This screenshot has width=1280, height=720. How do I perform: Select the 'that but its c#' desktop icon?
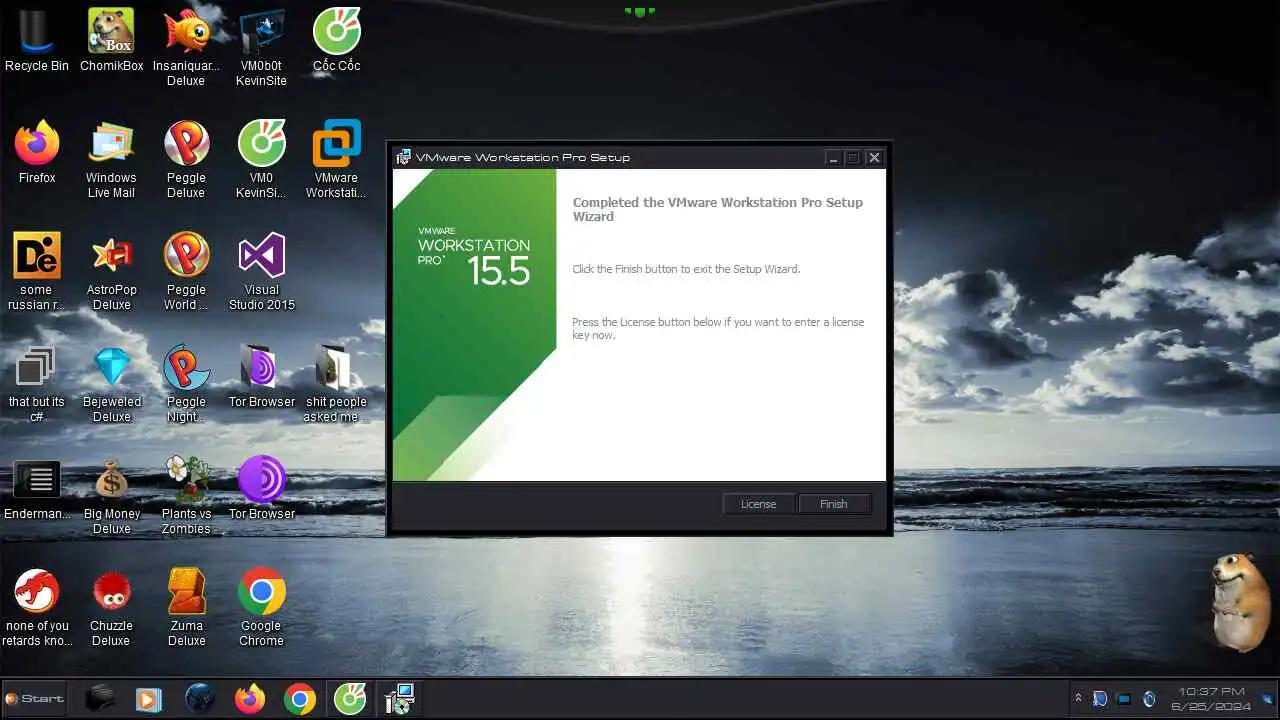37,385
